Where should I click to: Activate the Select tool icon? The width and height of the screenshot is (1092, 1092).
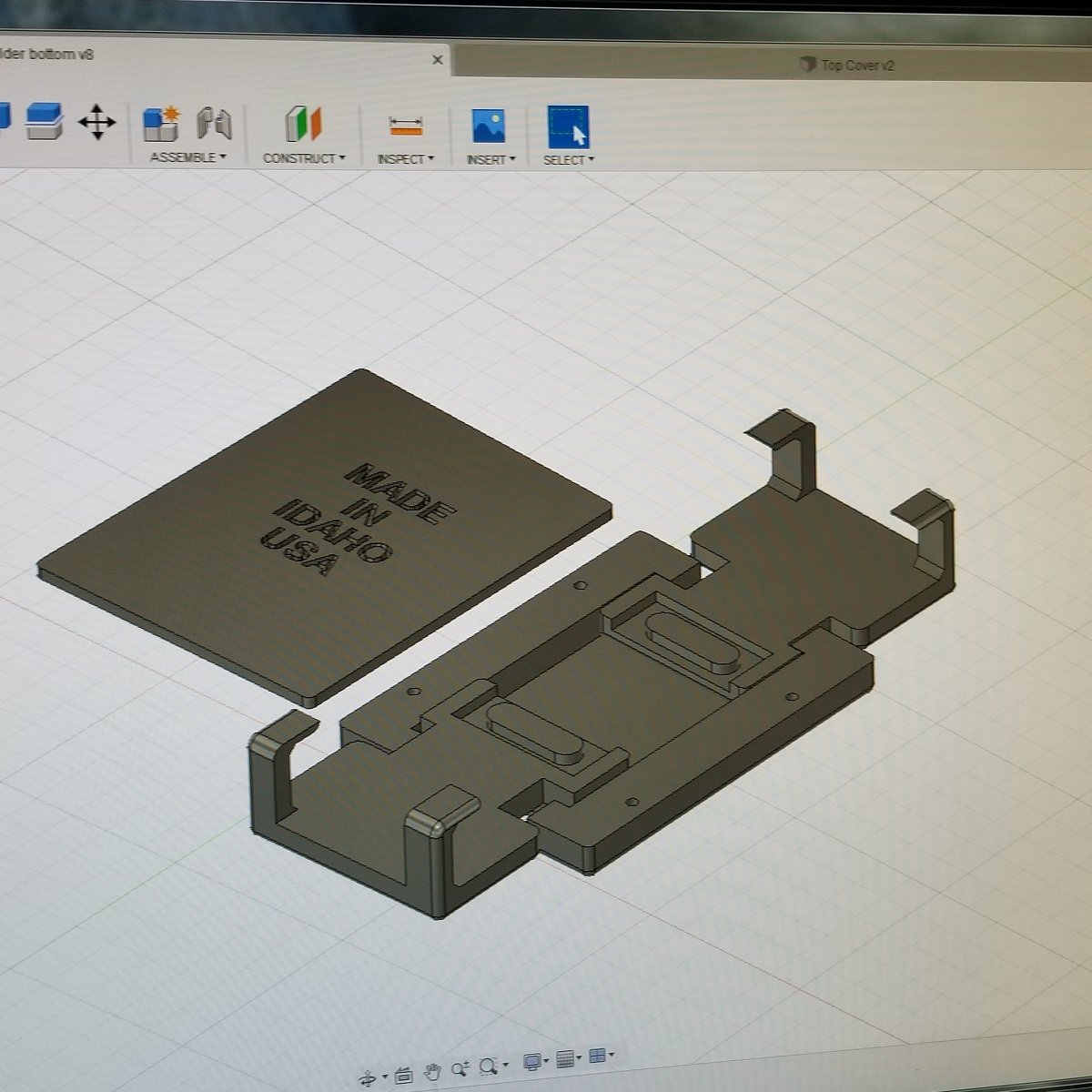point(568,126)
